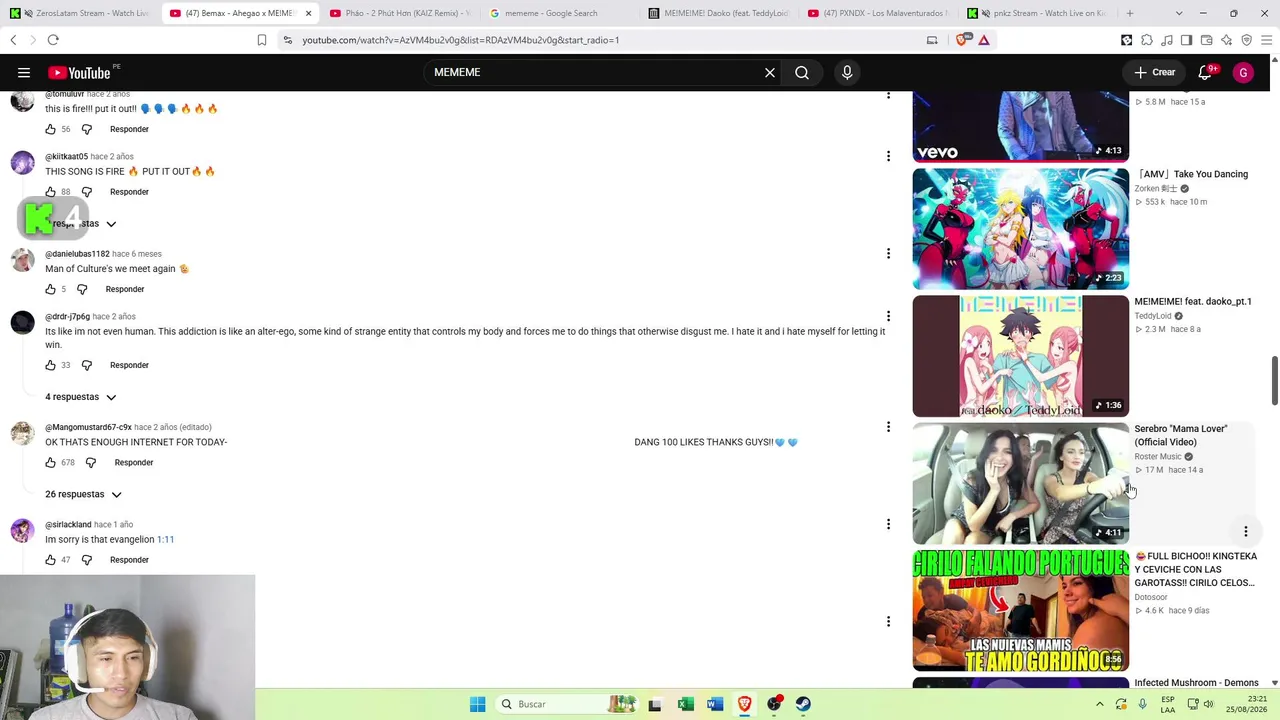Close the Bemax Ahegao tab
Image resolution: width=1280 pixels, height=720 pixels.
pyautogui.click(x=308, y=13)
